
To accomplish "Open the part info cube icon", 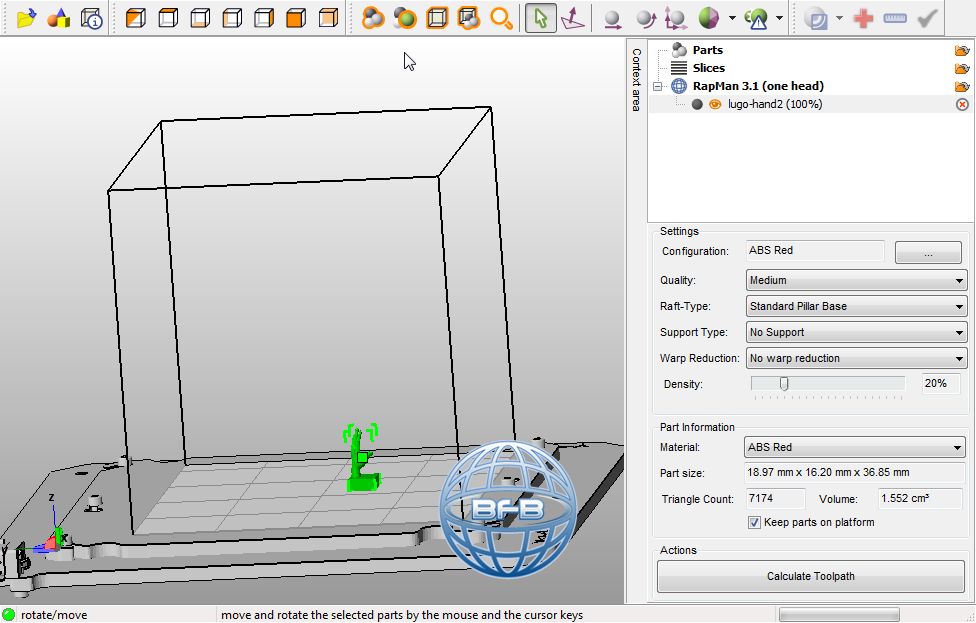I will point(92,18).
